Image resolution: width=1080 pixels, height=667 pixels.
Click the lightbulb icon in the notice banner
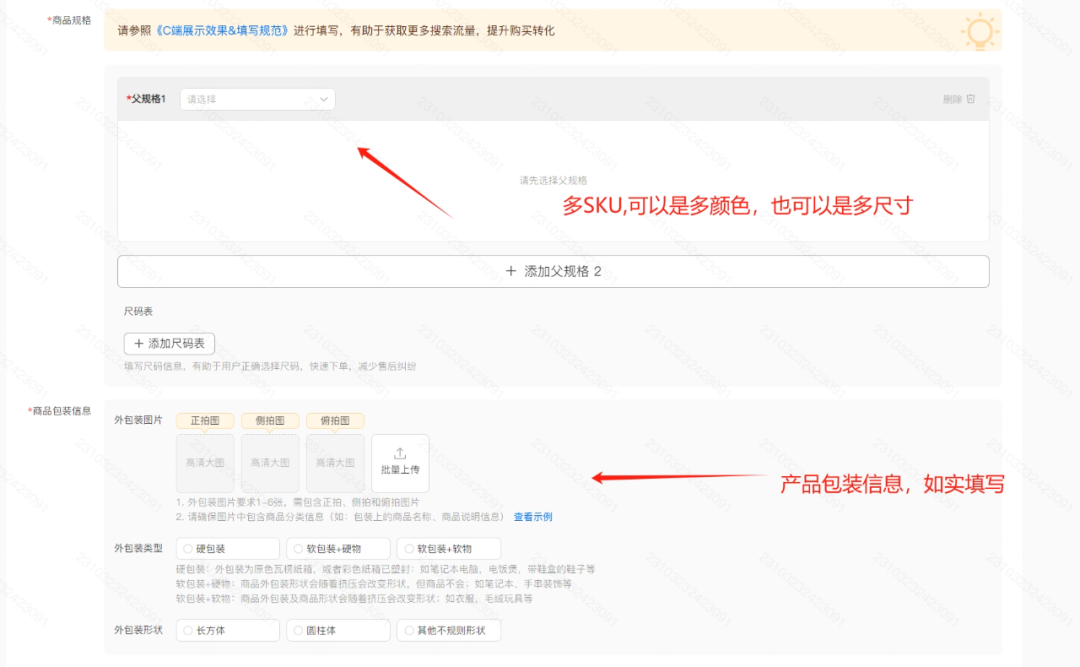coord(979,30)
